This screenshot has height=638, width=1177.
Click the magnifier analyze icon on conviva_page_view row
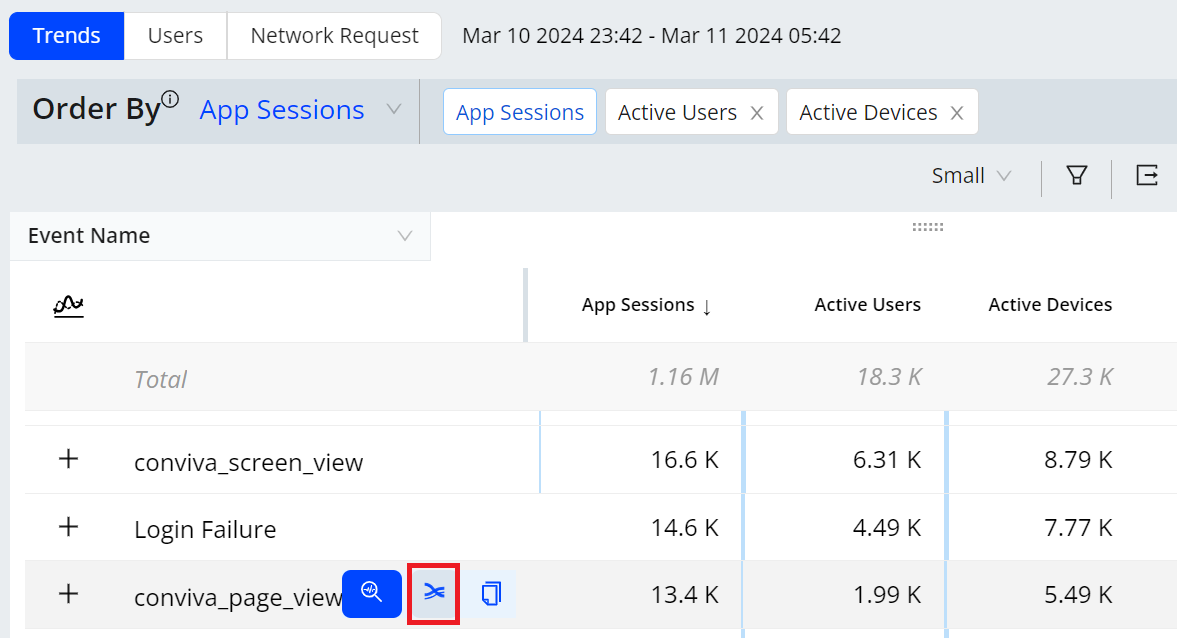pos(371,593)
